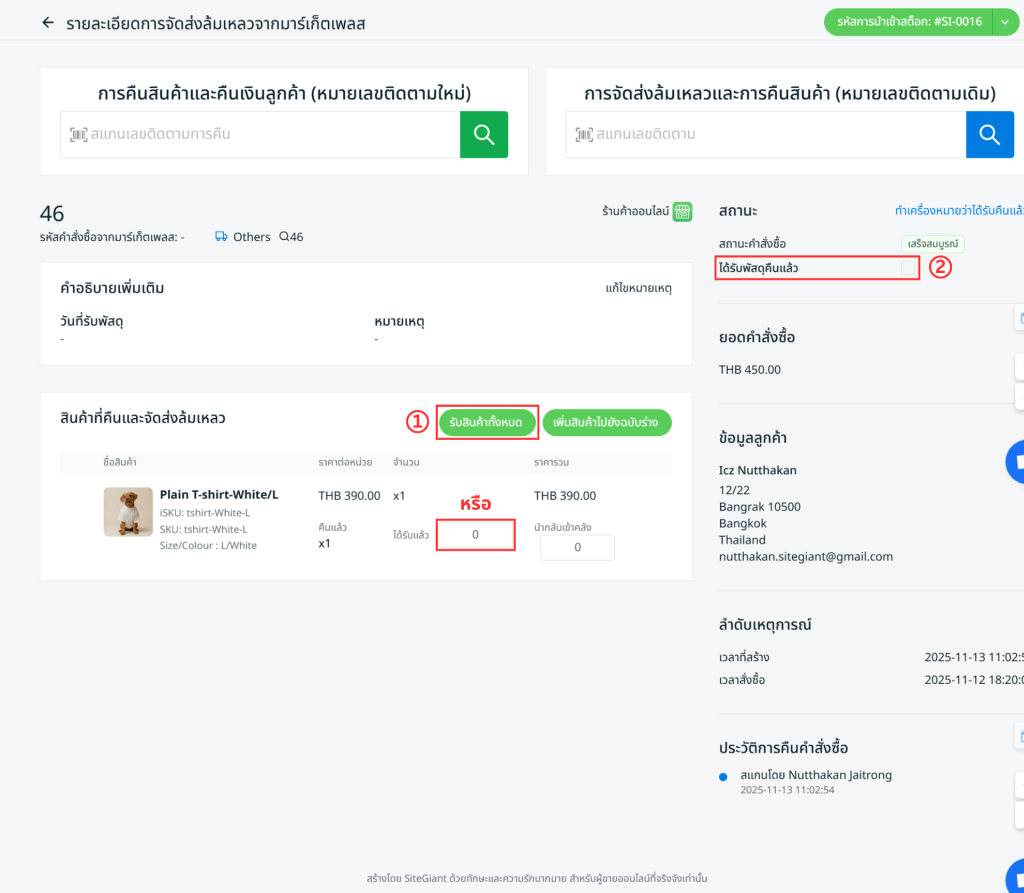Viewport: 1024px width, 893px height.
Task: Click the Plain T-shirt product thumbnail
Action: click(x=128, y=512)
